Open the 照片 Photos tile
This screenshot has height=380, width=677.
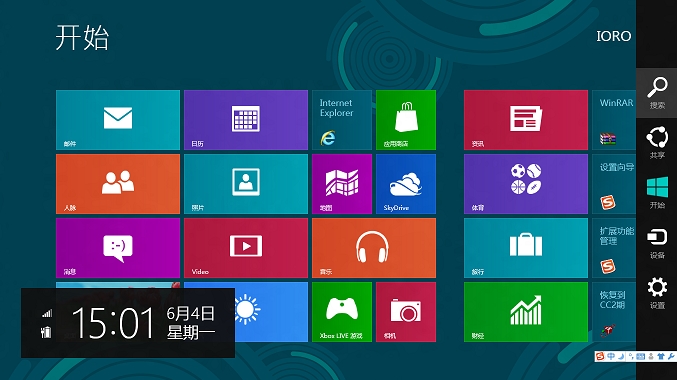click(x=246, y=184)
